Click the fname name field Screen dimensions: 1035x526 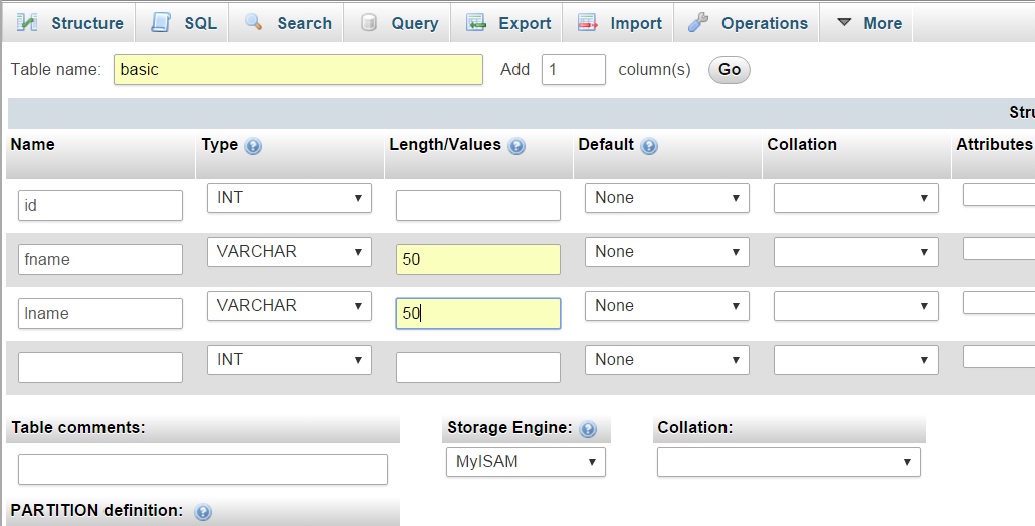point(100,259)
